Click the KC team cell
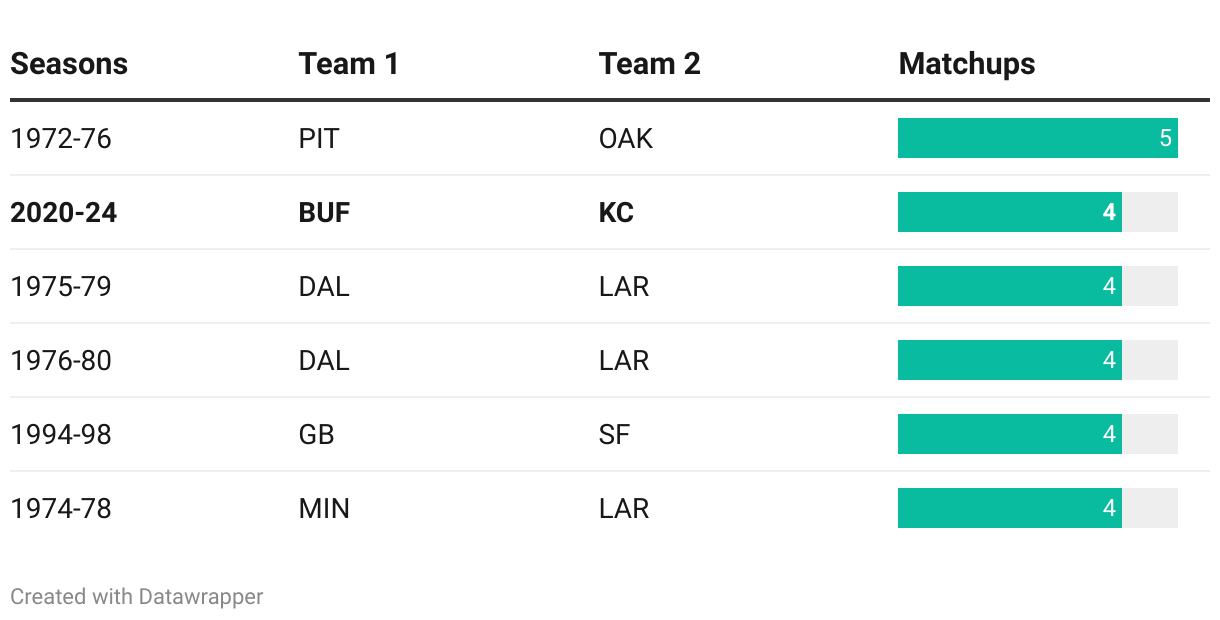 coord(616,212)
